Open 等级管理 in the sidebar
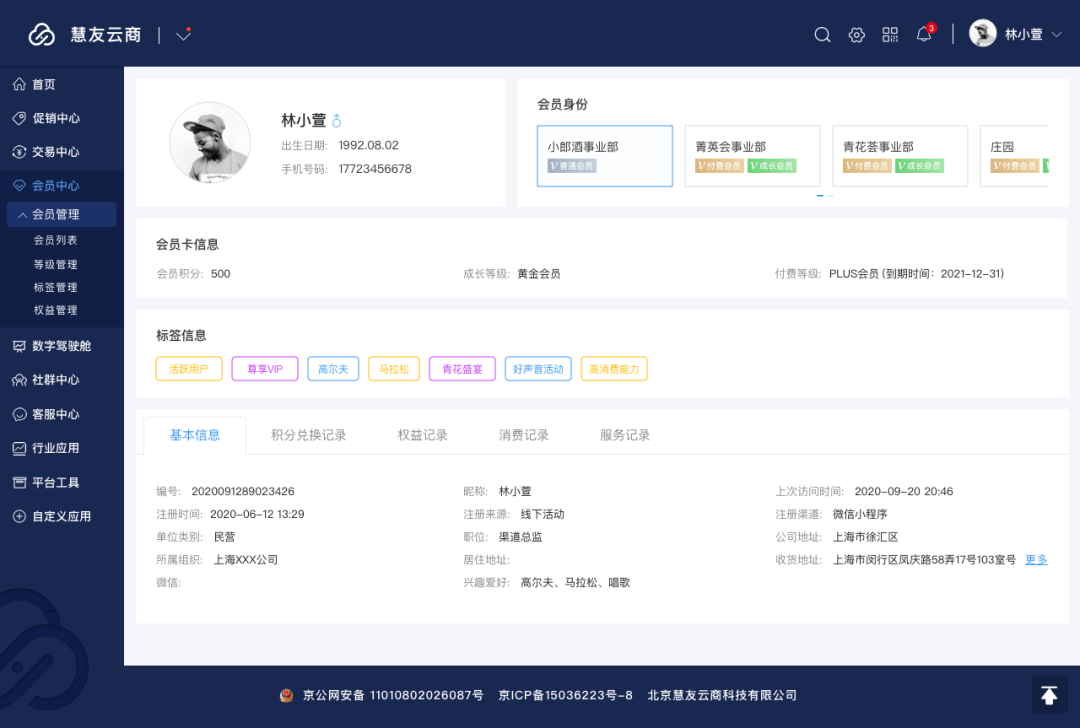1080x728 pixels. click(56, 264)
